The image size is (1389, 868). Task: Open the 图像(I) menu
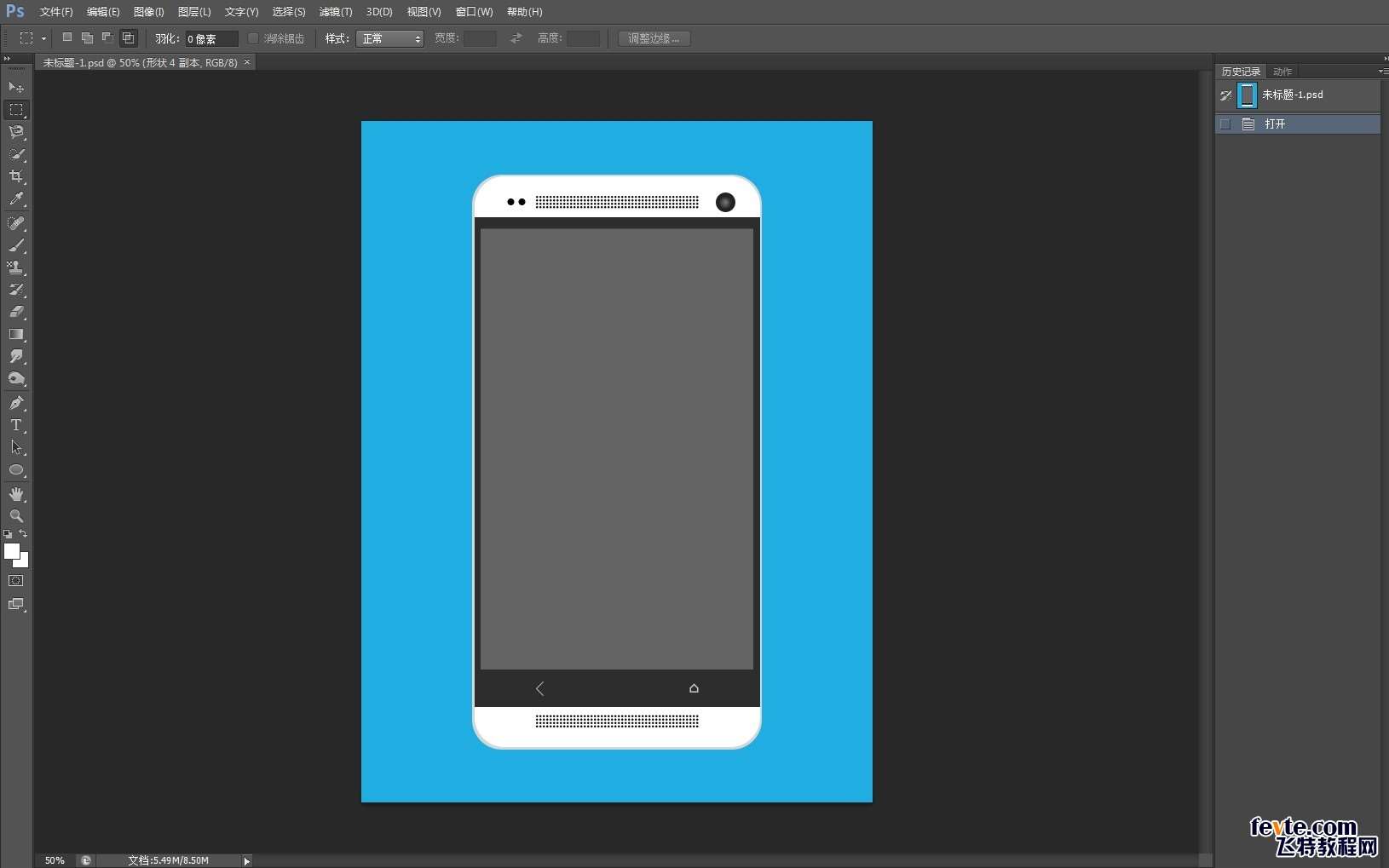149,12
